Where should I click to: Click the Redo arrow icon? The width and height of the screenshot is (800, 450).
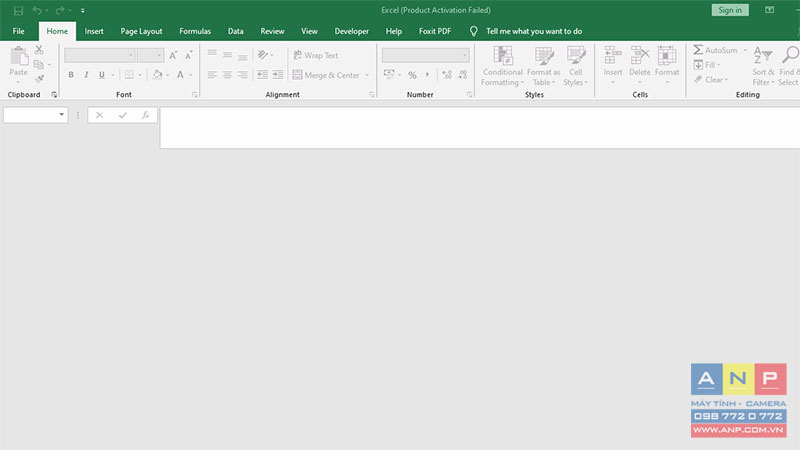coord(60,10)
